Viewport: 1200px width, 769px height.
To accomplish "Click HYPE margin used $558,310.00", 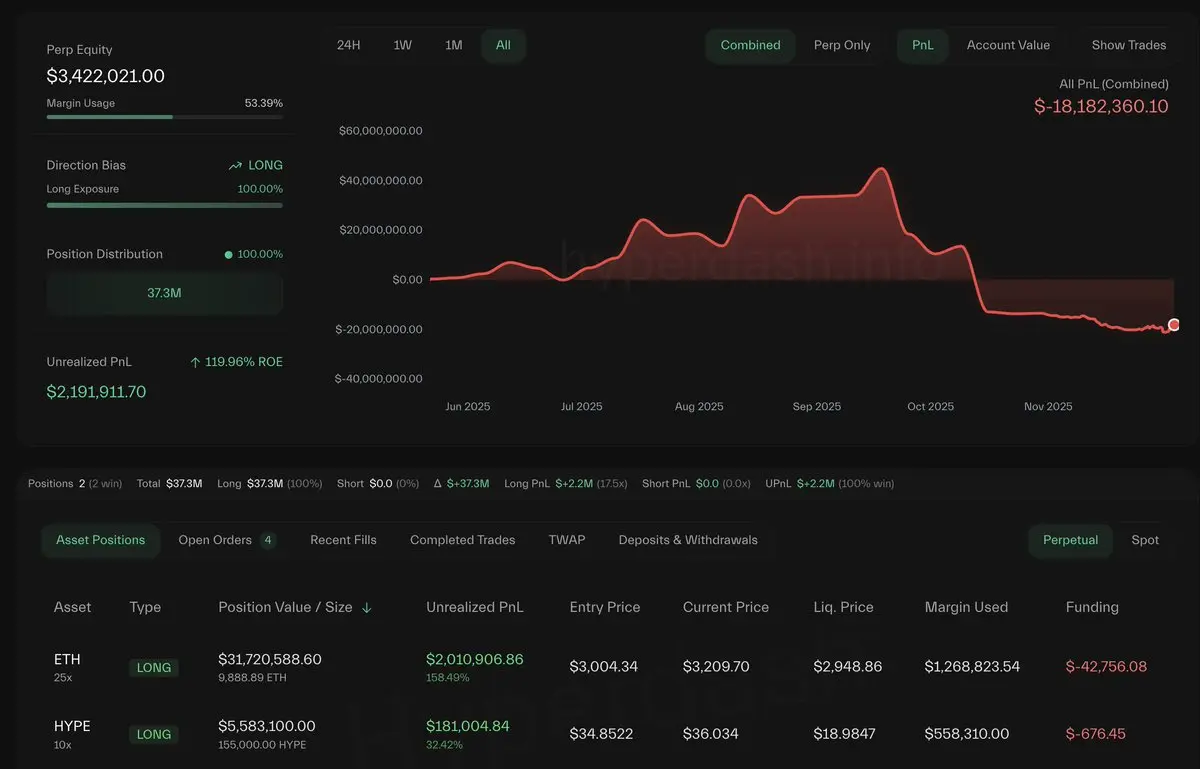I will click(966, 734).
